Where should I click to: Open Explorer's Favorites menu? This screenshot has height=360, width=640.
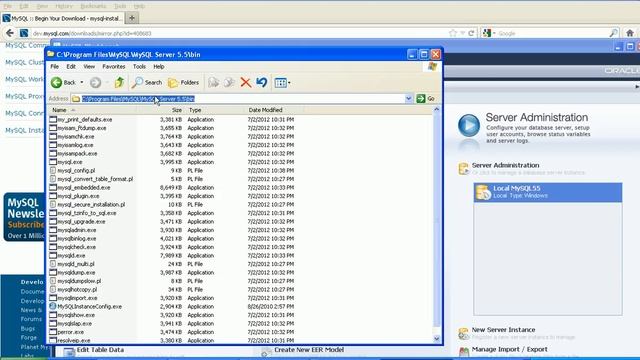click(x=113, y=66)
